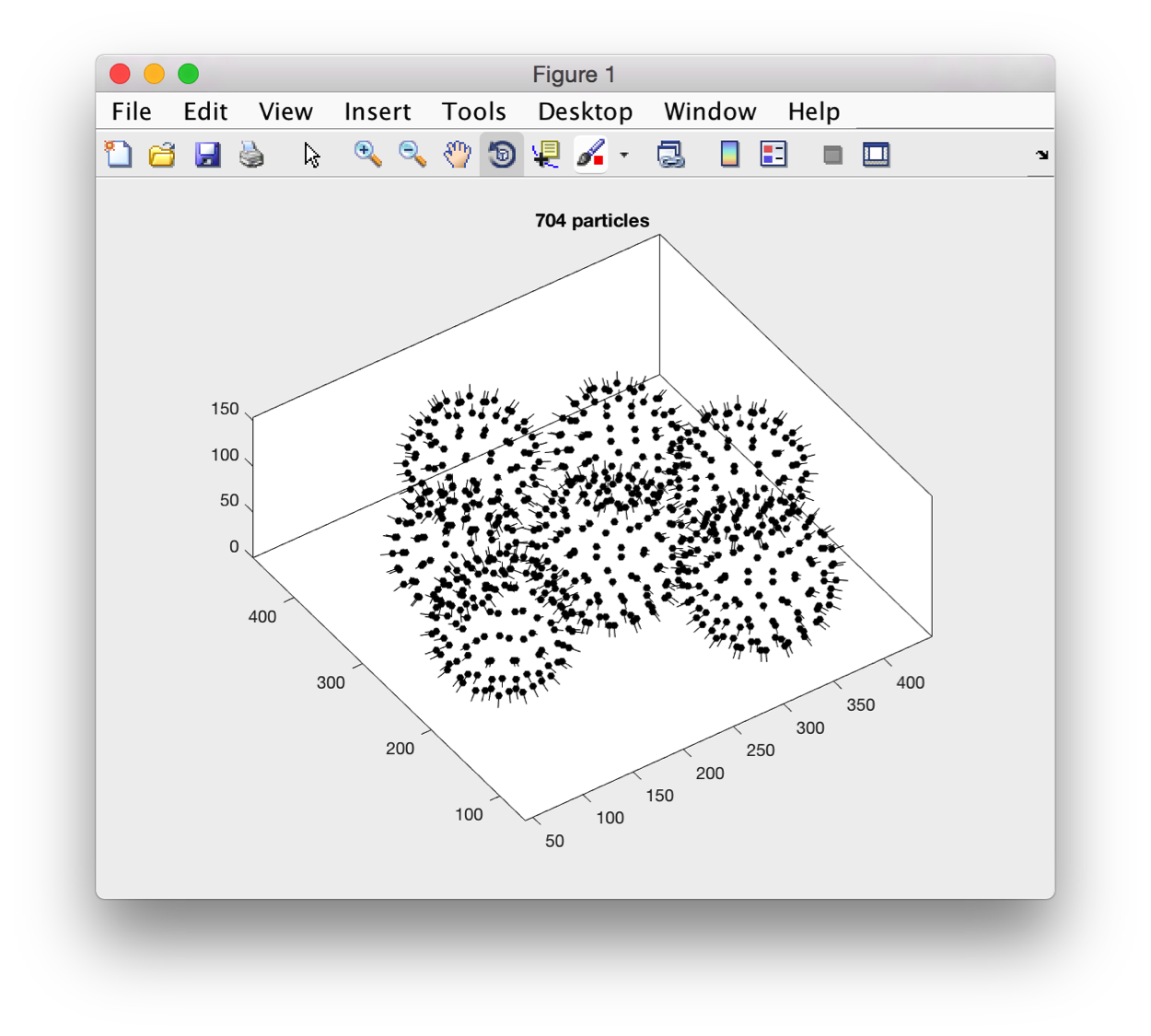
Task: Print the figure with the printer icon
Action: click(251, 154)
